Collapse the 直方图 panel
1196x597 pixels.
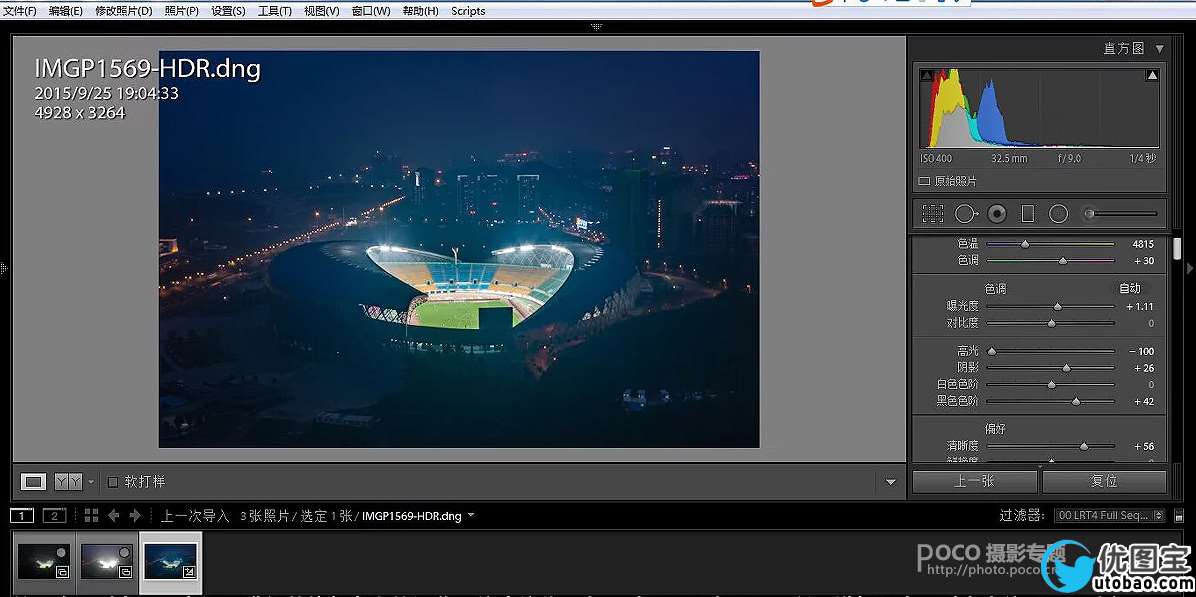[x=1159, y=49]
